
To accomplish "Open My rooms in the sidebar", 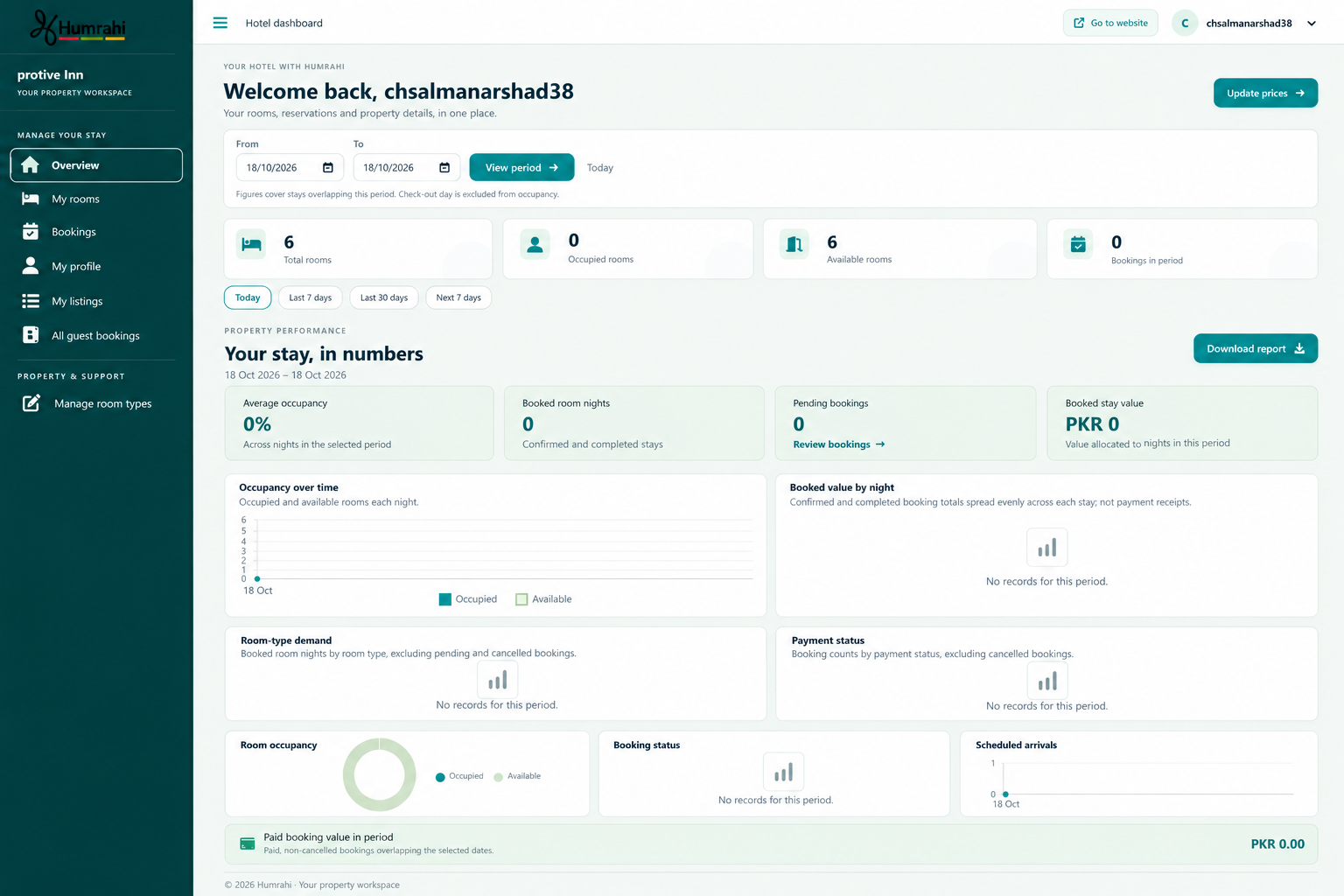I will (96, 199).
